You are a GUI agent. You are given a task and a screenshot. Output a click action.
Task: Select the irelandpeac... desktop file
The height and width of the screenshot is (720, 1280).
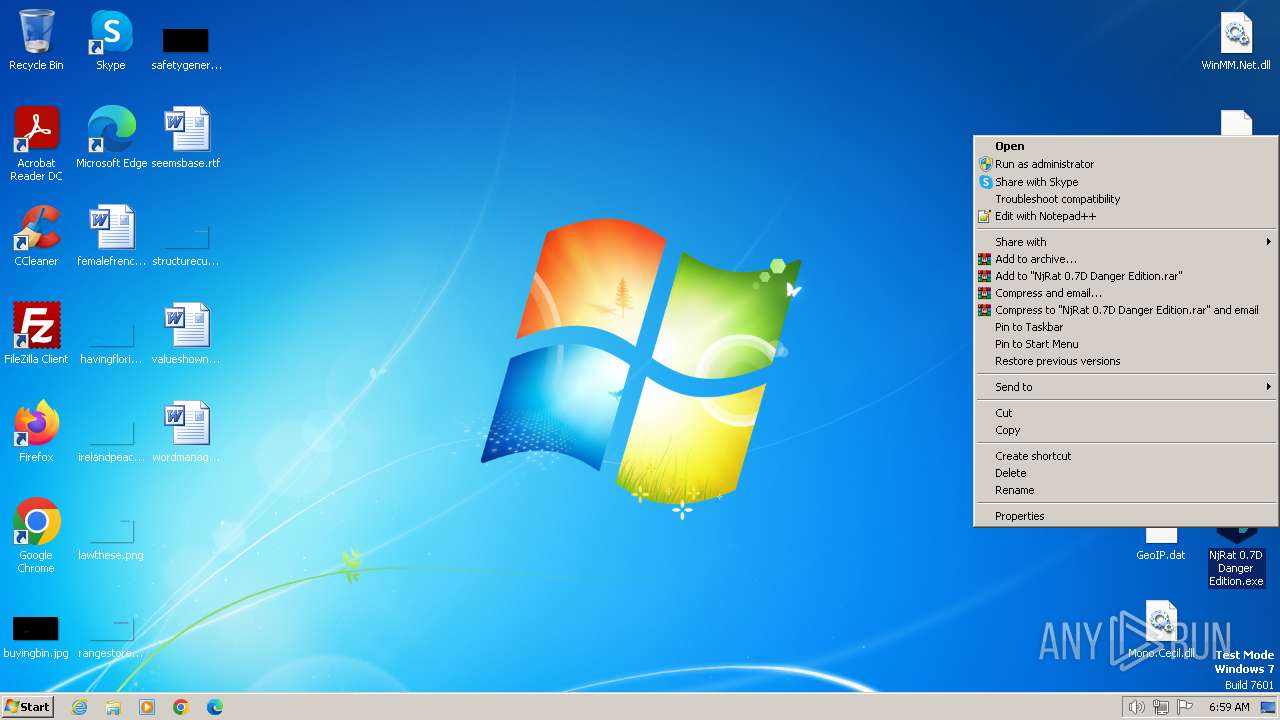(111, 439)
